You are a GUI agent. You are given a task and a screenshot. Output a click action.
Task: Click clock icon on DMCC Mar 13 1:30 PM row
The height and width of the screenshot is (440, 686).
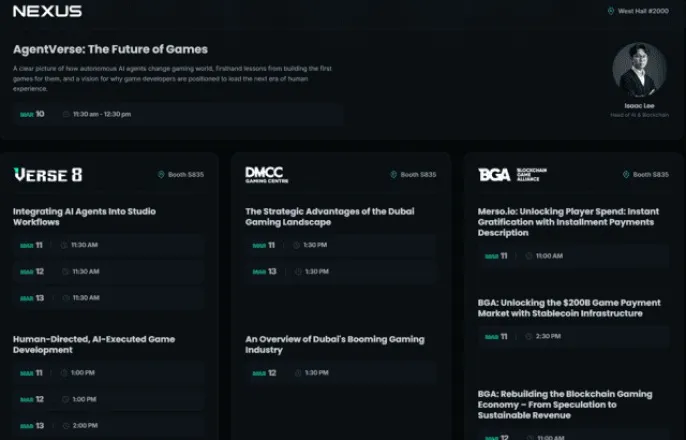click(298, 272)
